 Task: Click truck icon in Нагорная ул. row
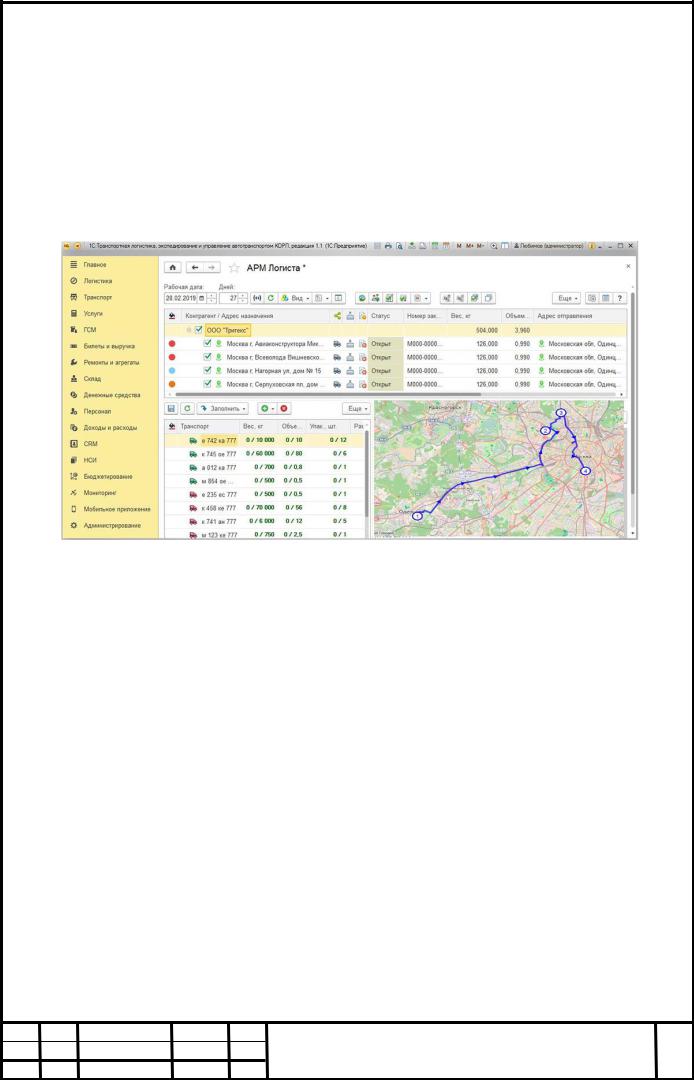coord(337,371)
